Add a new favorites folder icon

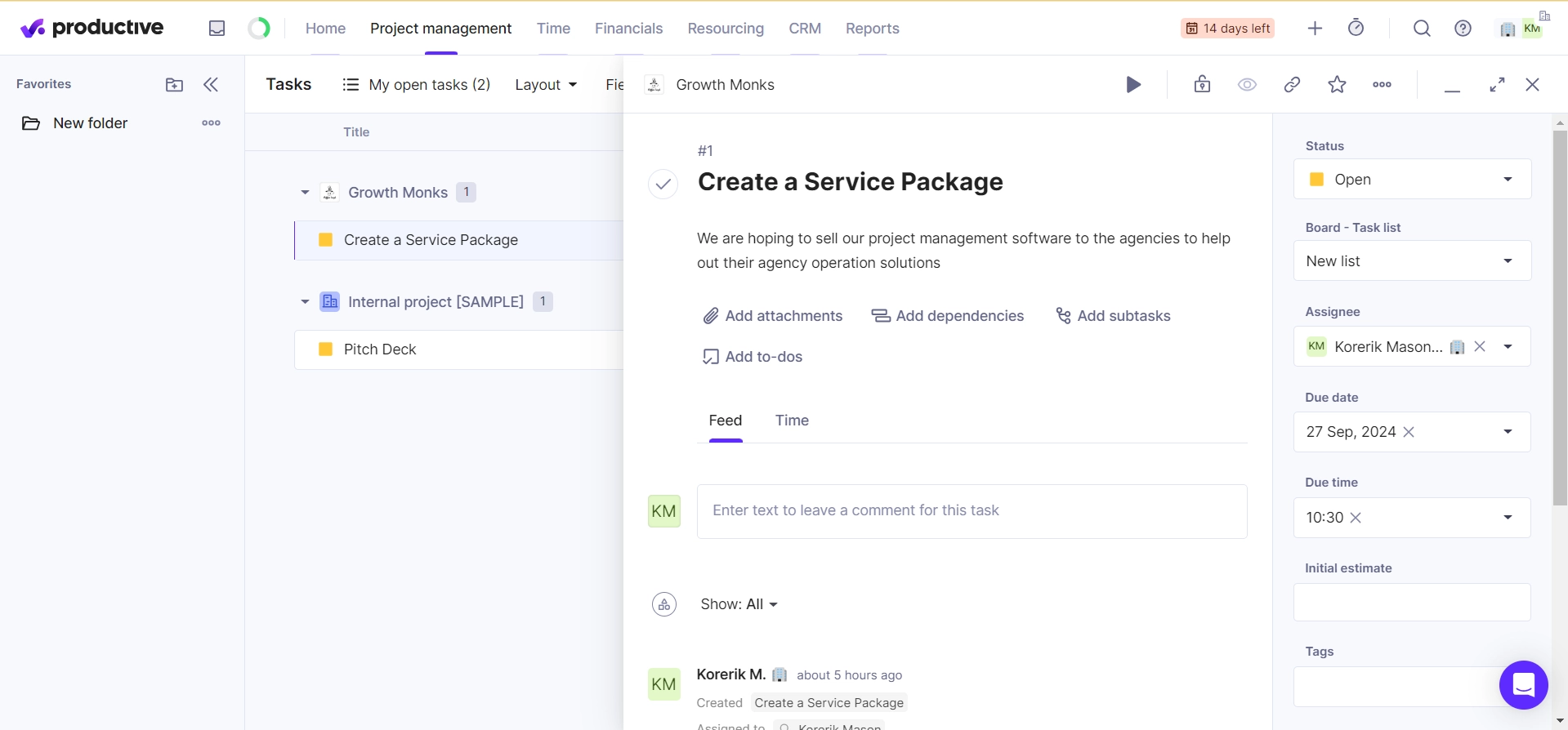pyautogui.click(x=174, y=85)
